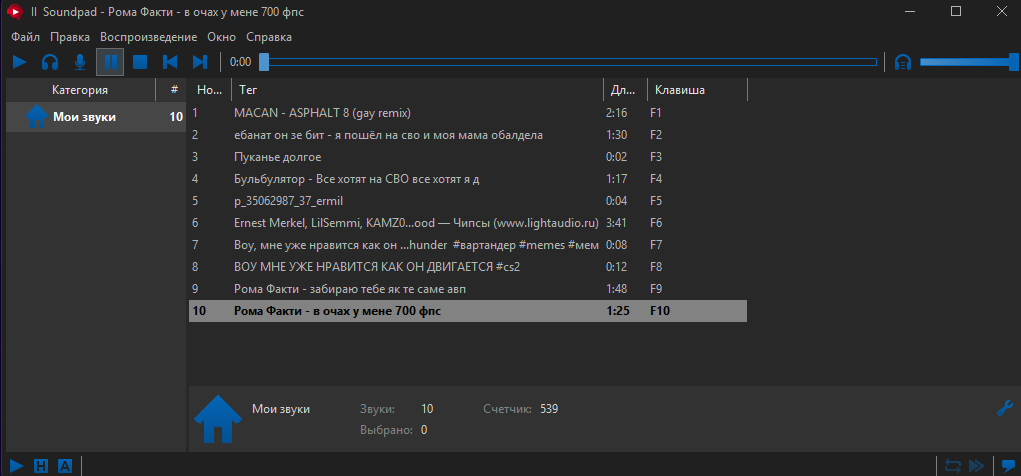Click the Дл... duration column header
Image resolution: width=1021 pixels, height=476 pixels.
point(625,90)
